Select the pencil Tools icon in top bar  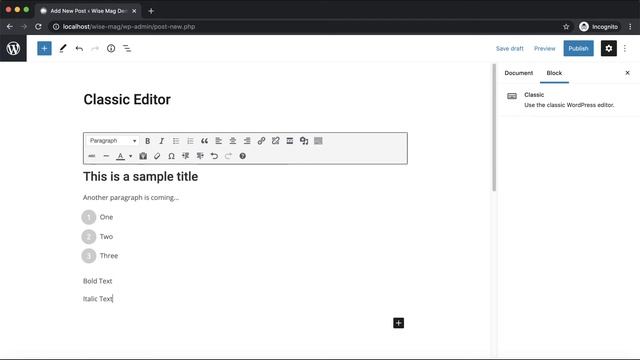pos(62,49)
